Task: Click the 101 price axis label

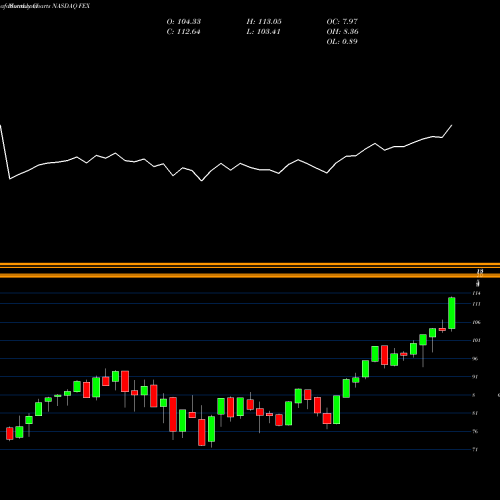Action: click(x=476, y=340)
